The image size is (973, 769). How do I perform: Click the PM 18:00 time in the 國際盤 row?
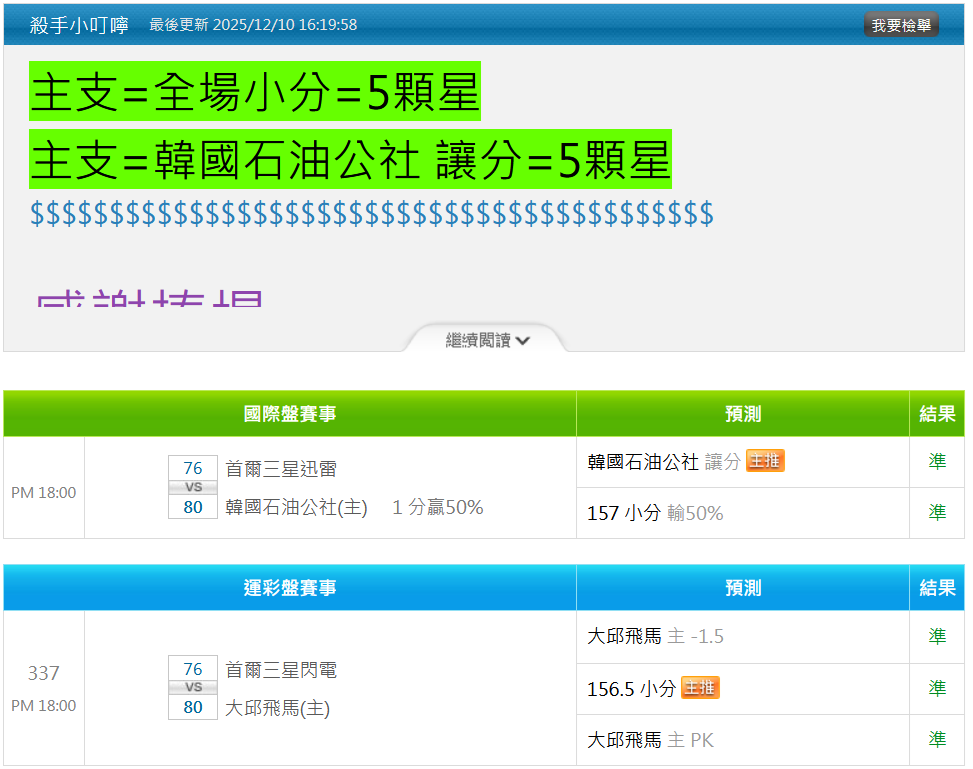[x=43, y=493]
